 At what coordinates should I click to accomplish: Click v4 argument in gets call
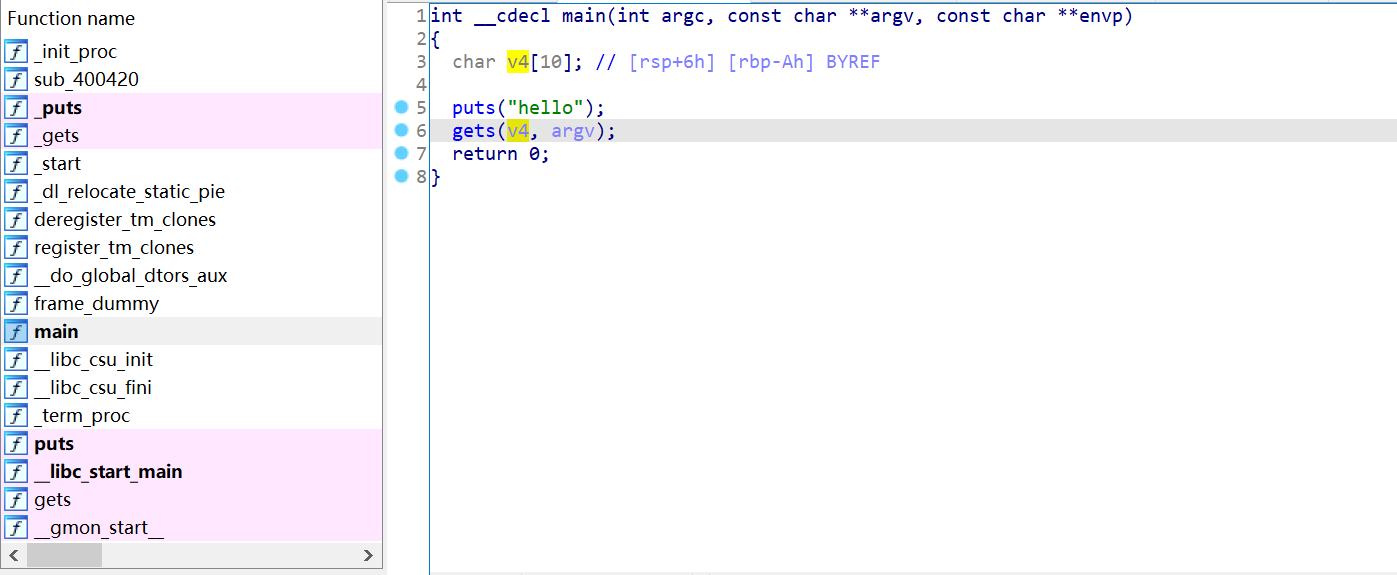coord(518,131)
